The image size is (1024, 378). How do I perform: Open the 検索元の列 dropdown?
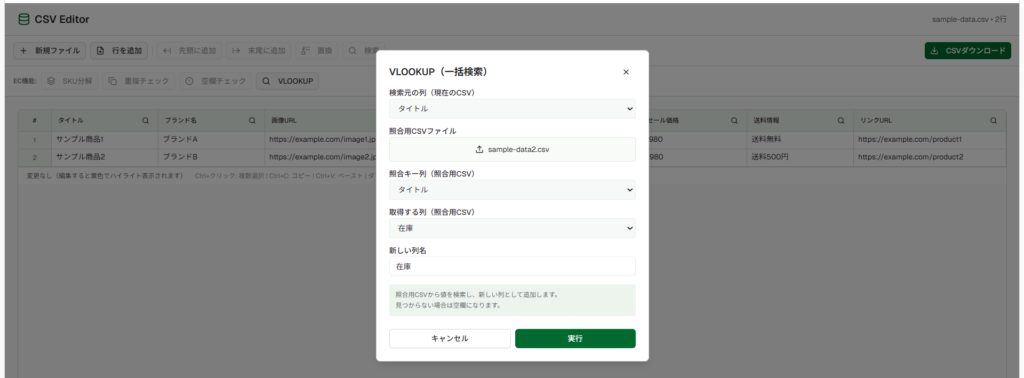point(512,108)
